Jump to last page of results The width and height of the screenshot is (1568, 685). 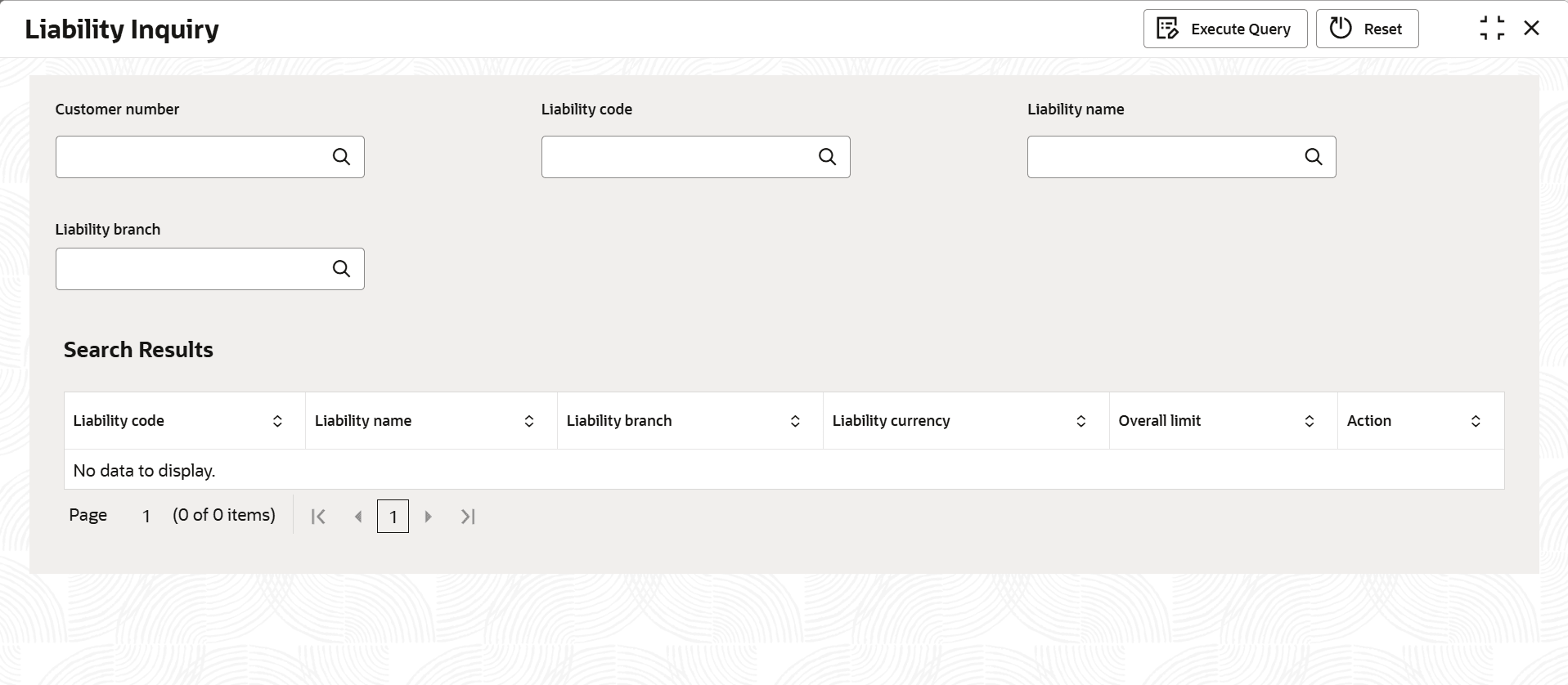(468, 517)
